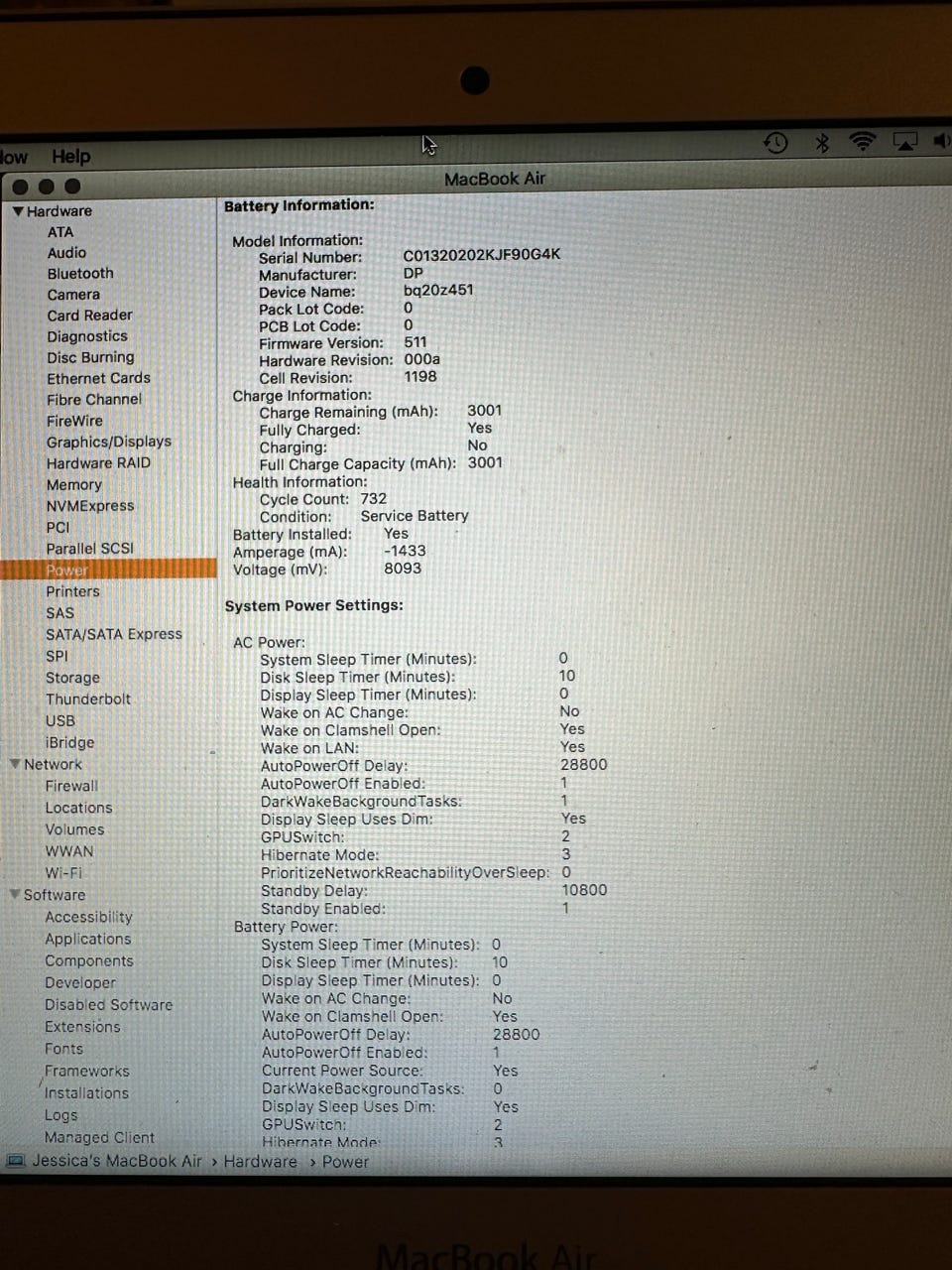Viewport: 952px width, 1270px height.
Task: Select Locations under Network
Action: click(78, 808)
